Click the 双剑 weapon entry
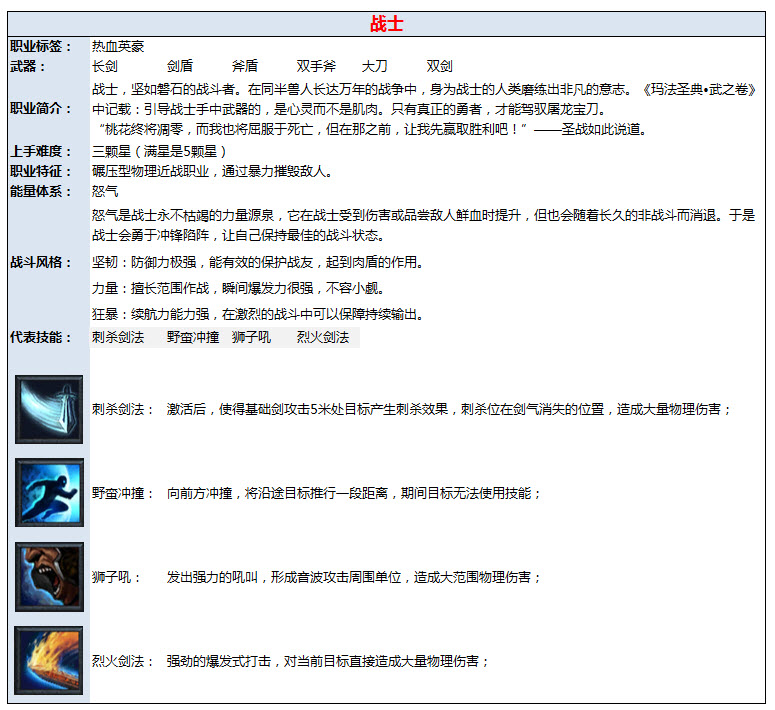The image size is (775, 710). [440, 66]
